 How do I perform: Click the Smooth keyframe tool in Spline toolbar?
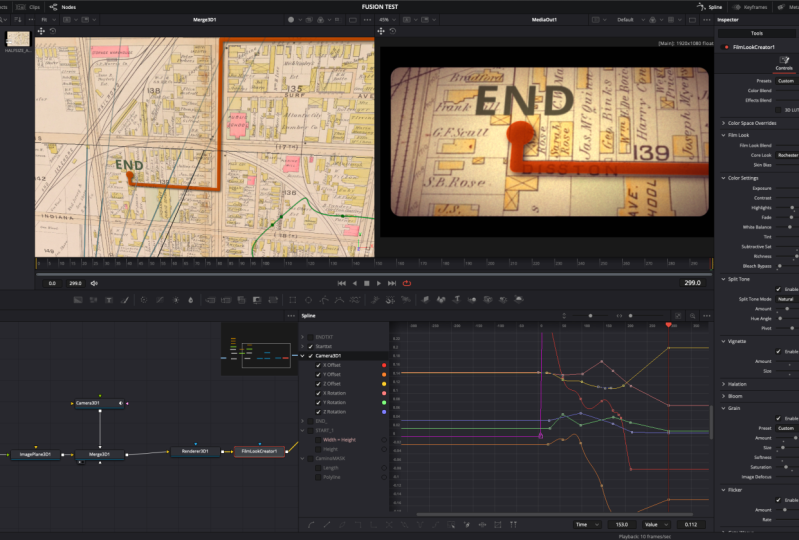(x=311, y=524)
